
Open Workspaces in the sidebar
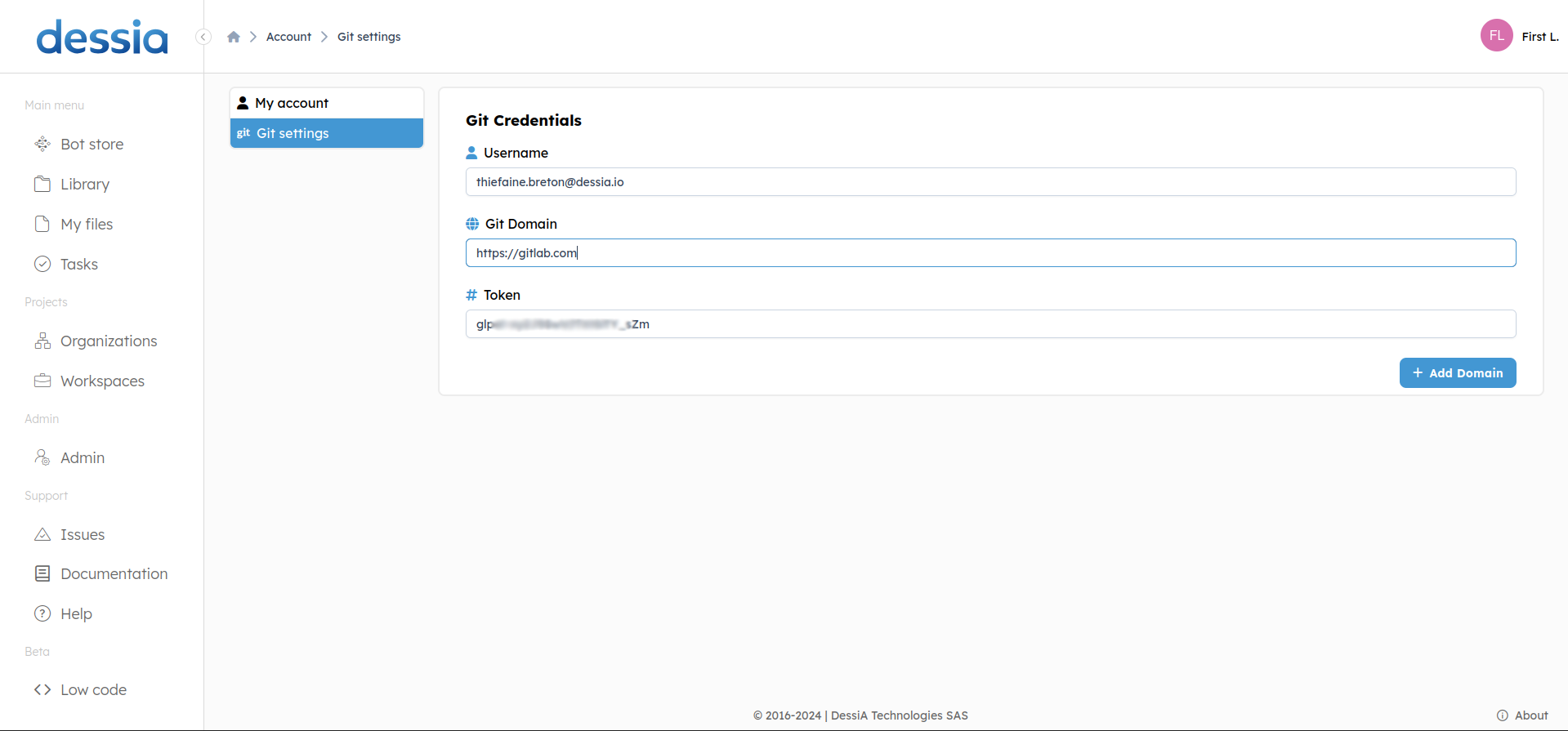102,381
